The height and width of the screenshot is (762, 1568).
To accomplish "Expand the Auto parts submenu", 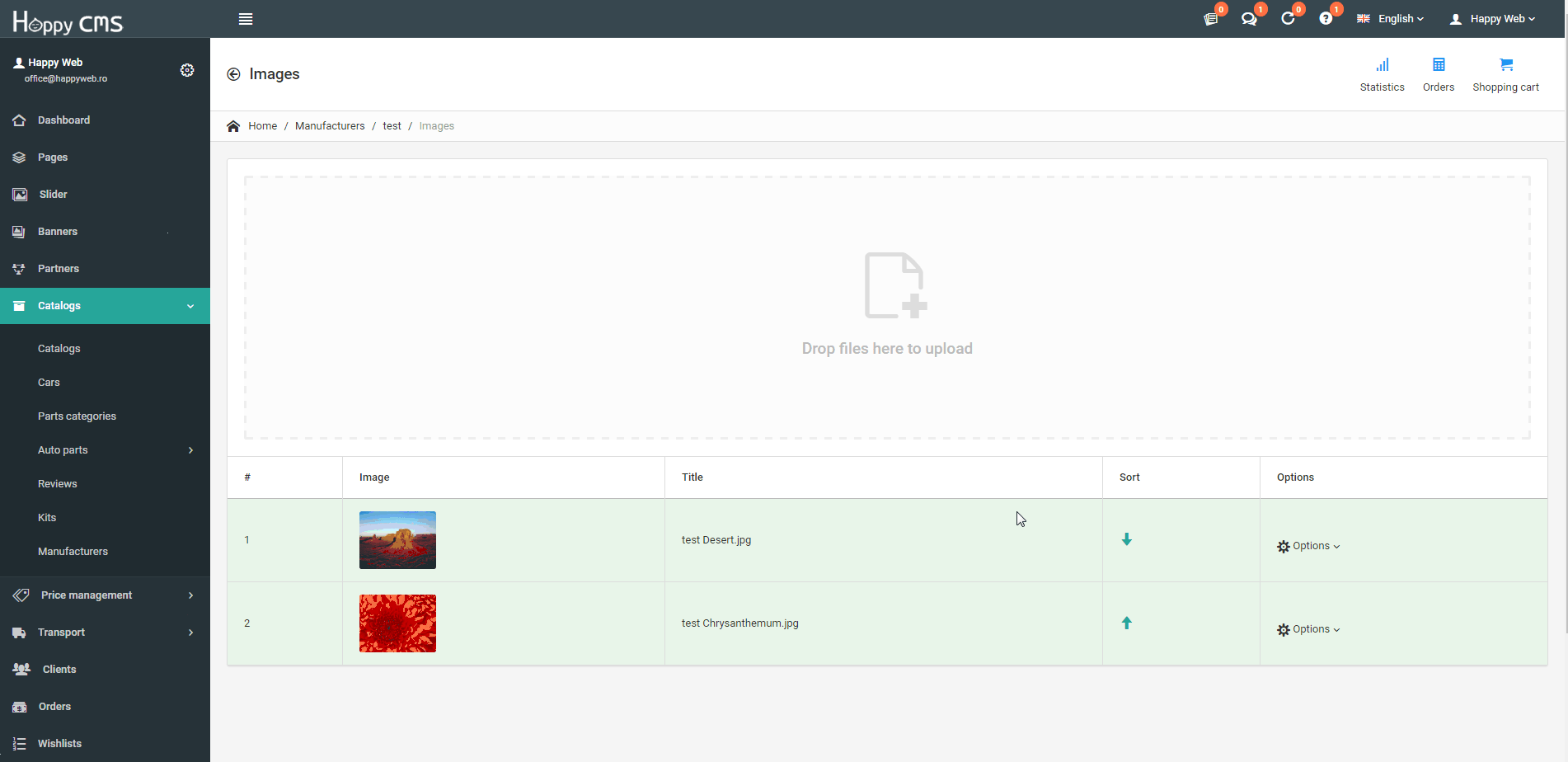I will pos(105,450).
